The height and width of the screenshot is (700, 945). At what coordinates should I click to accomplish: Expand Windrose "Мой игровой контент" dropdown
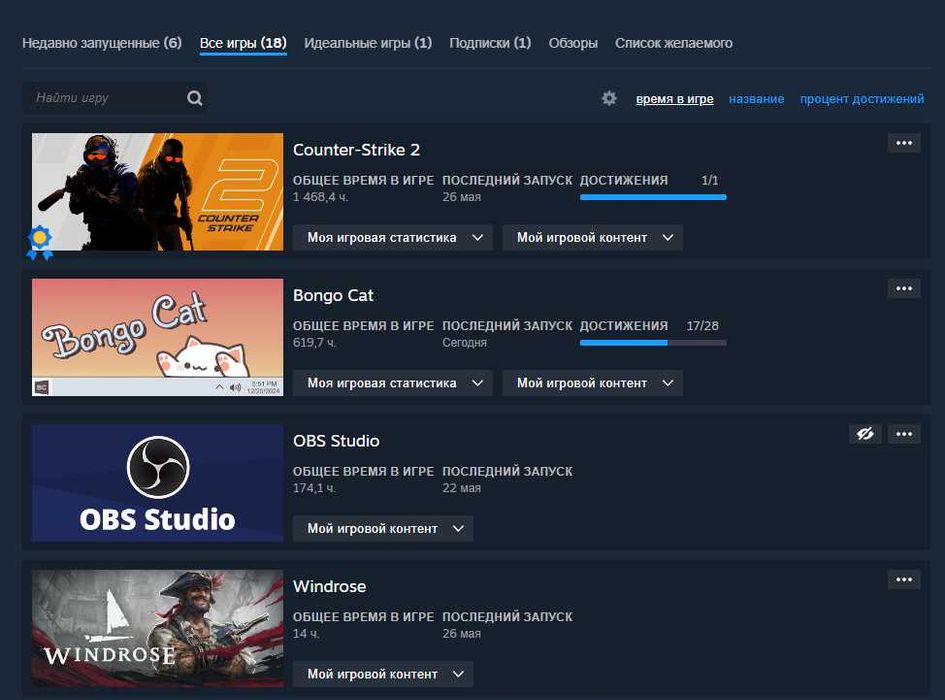click(383, 674)
